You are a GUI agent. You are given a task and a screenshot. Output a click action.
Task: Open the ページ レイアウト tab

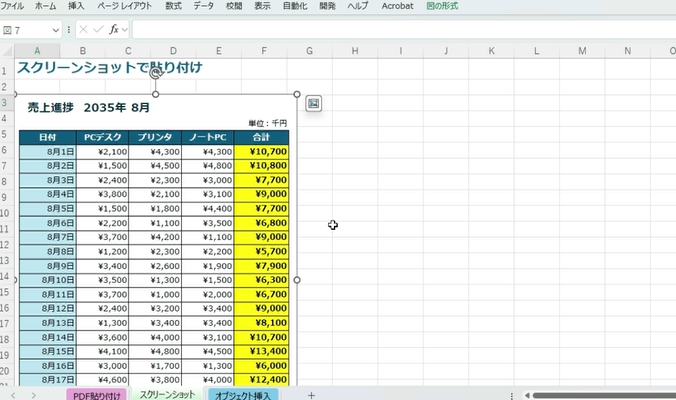coord(124,6)
